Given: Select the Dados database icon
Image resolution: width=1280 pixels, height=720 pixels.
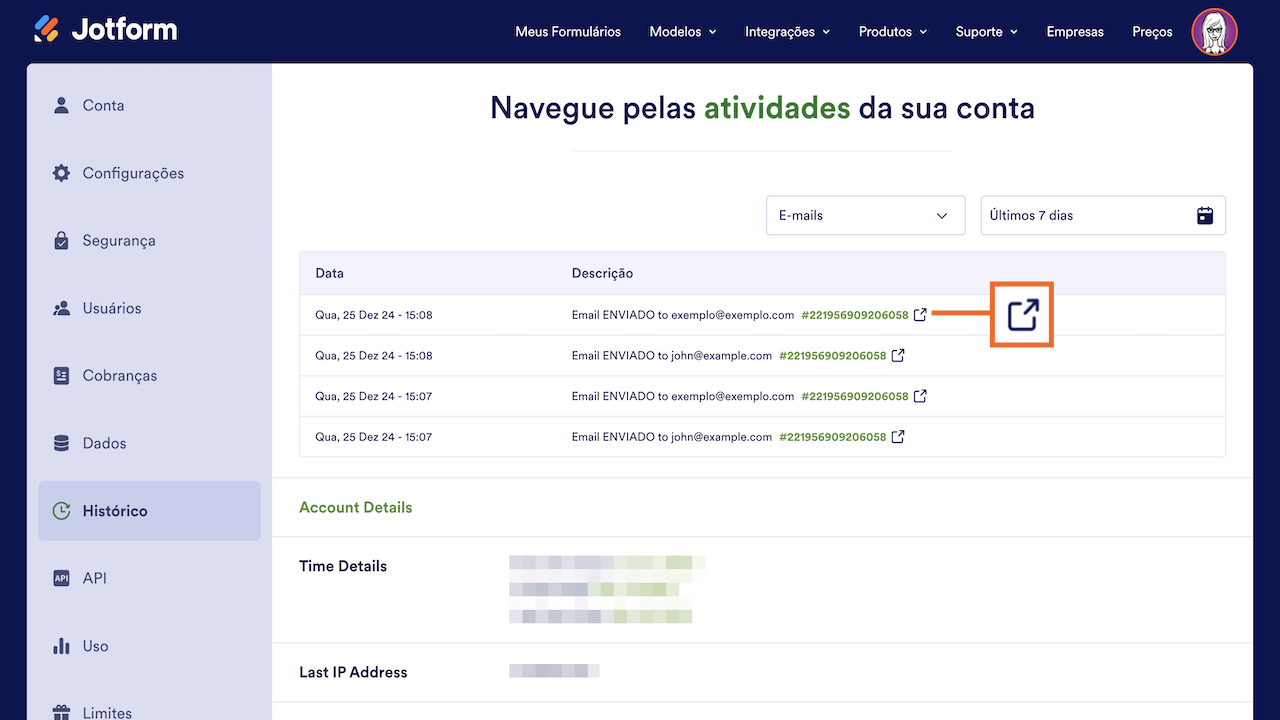Looking at the screenshot, I should [60, 443].
